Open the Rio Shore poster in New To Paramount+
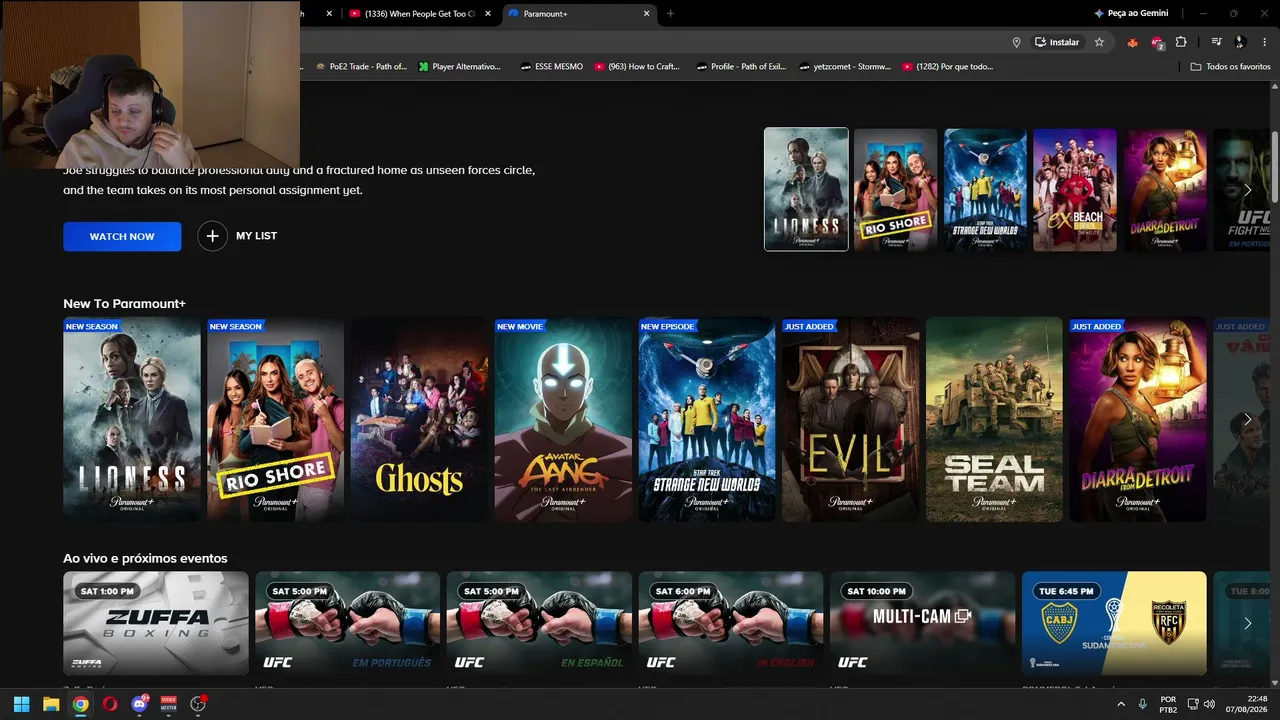Viewport: 1280px width, 720px height. (275, 420)
